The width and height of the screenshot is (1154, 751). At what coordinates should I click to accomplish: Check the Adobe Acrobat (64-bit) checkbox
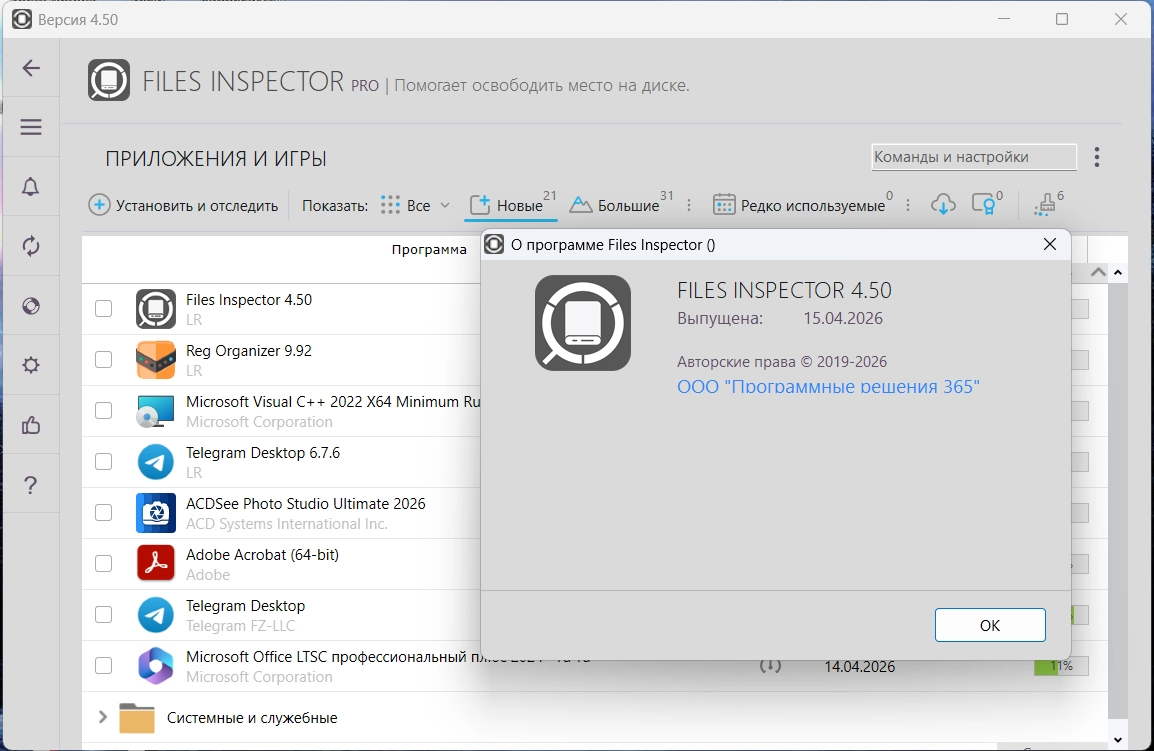coord(104,563)
